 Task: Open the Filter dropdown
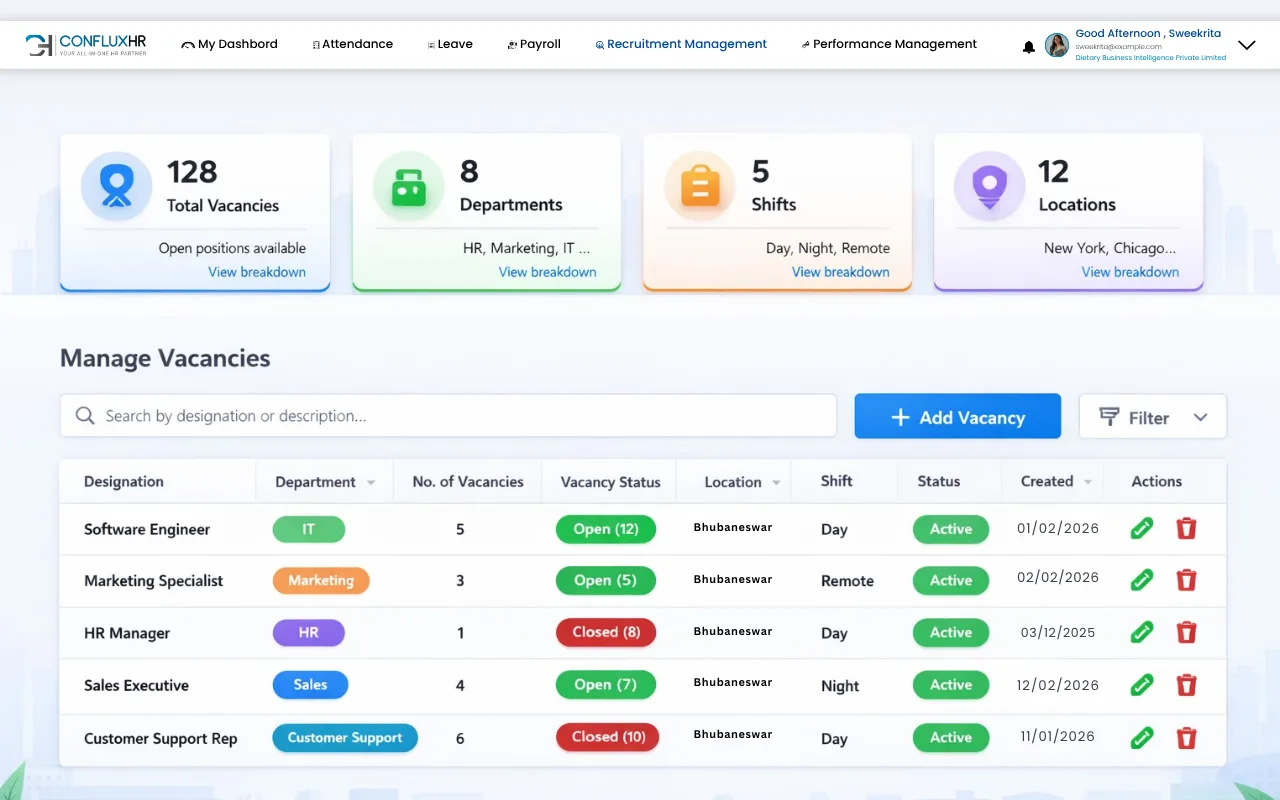pos(1153,416)
